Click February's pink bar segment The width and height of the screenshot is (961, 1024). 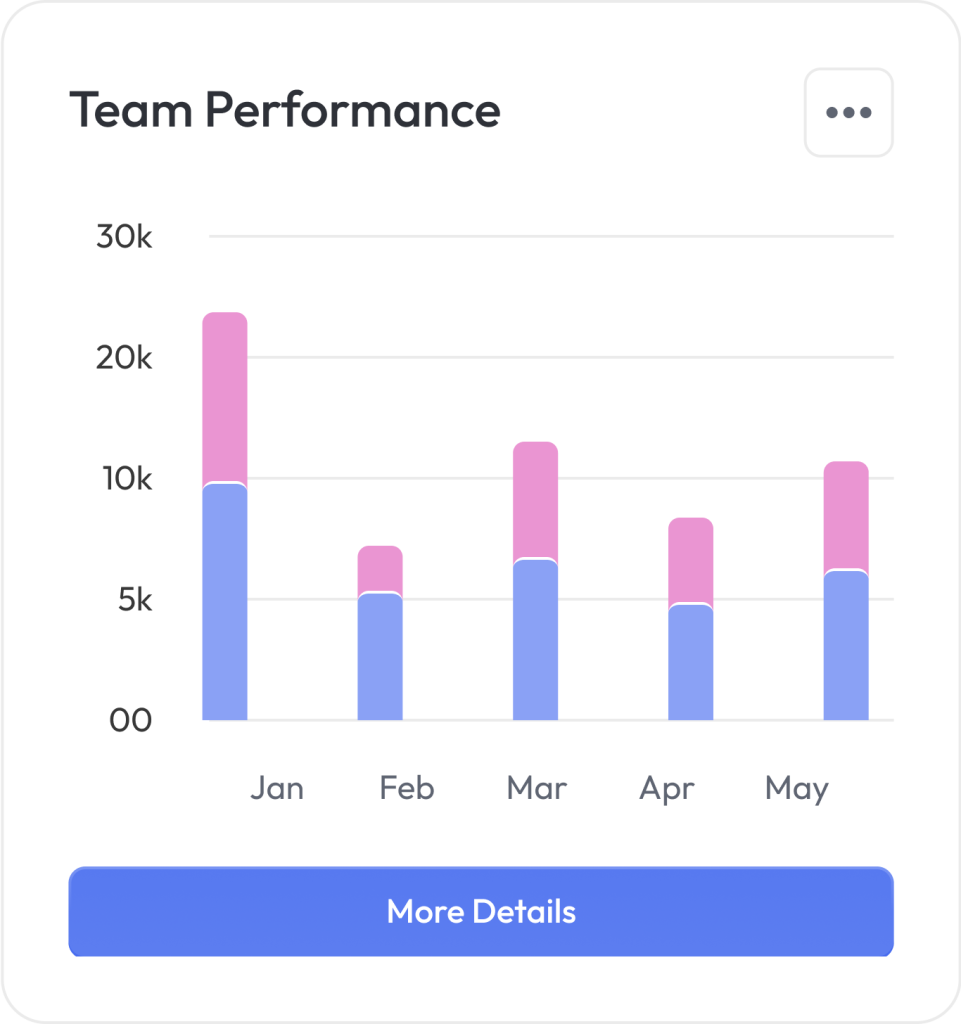click(380, 569)
